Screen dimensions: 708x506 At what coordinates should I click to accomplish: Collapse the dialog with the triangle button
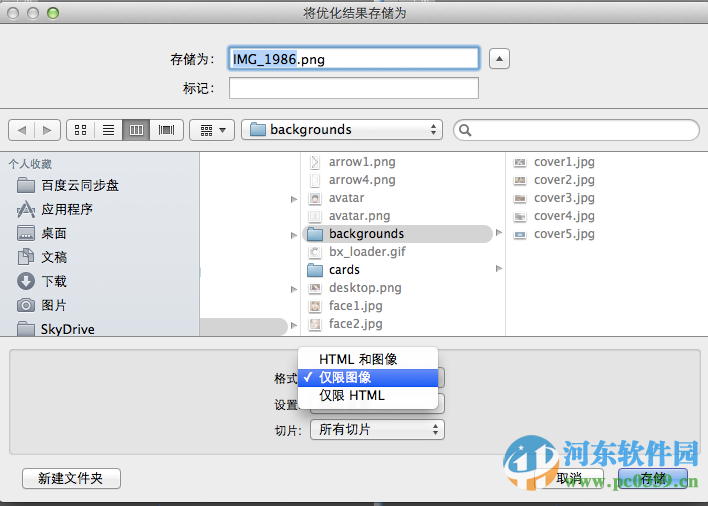point(499,59)
